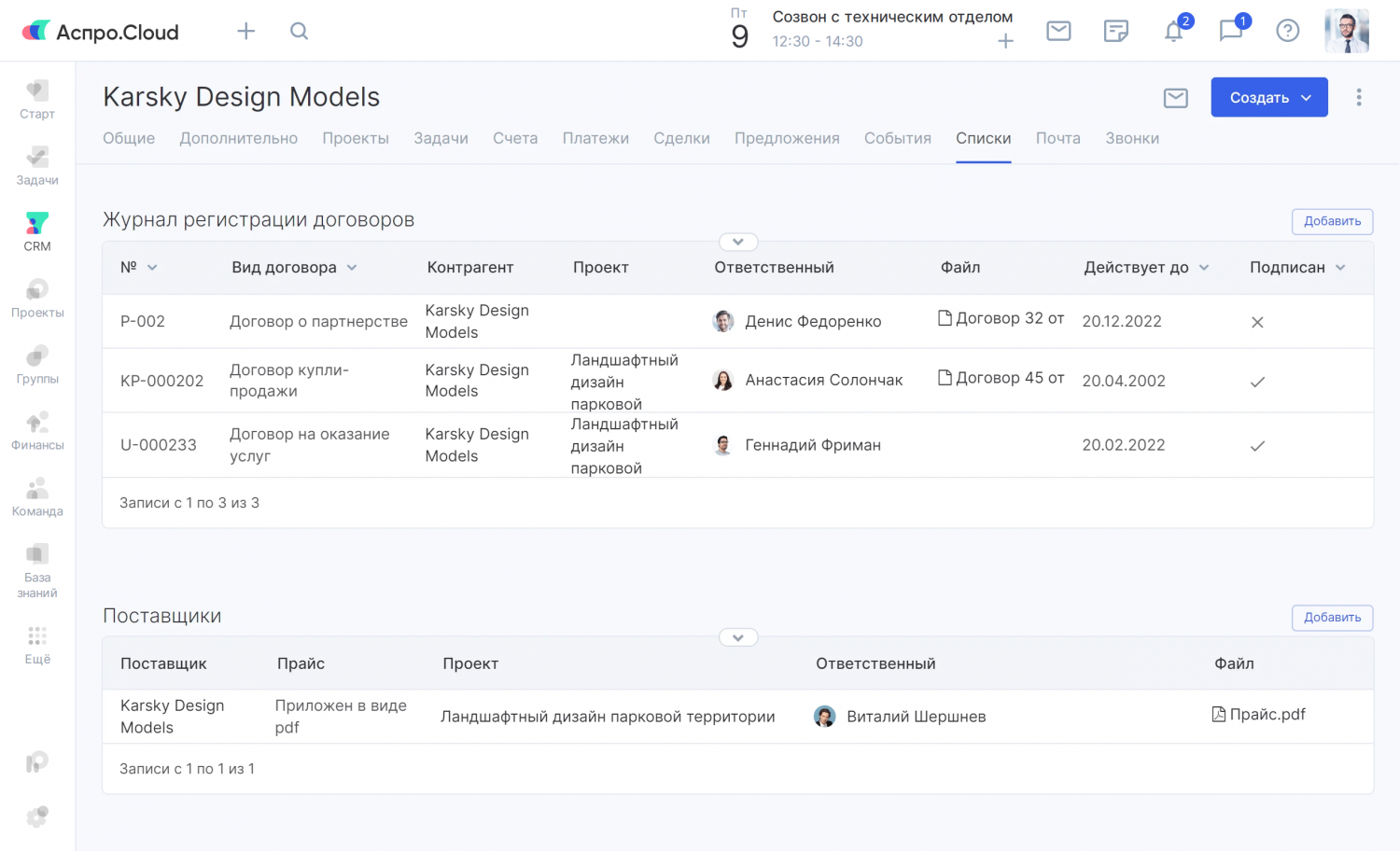This screenshot has height=851, width=1400.
Task: Toggle signed checkmark for U-000233 contract
Action: coord(1257,446)
